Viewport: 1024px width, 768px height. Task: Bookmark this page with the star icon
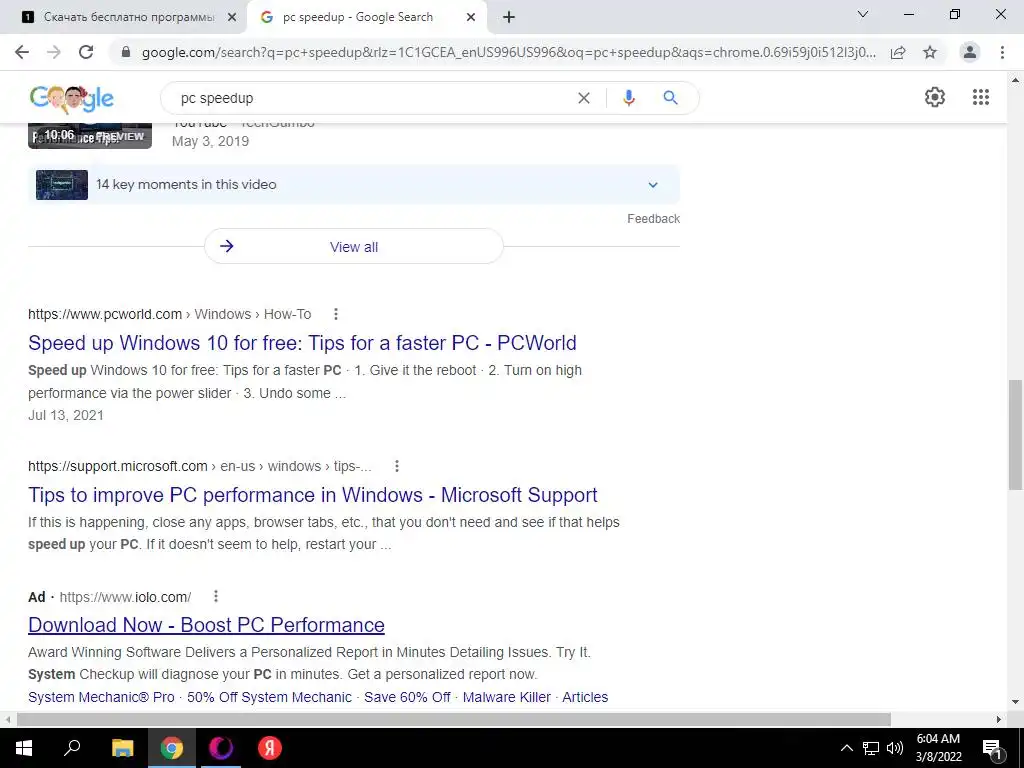coord(930,52)
